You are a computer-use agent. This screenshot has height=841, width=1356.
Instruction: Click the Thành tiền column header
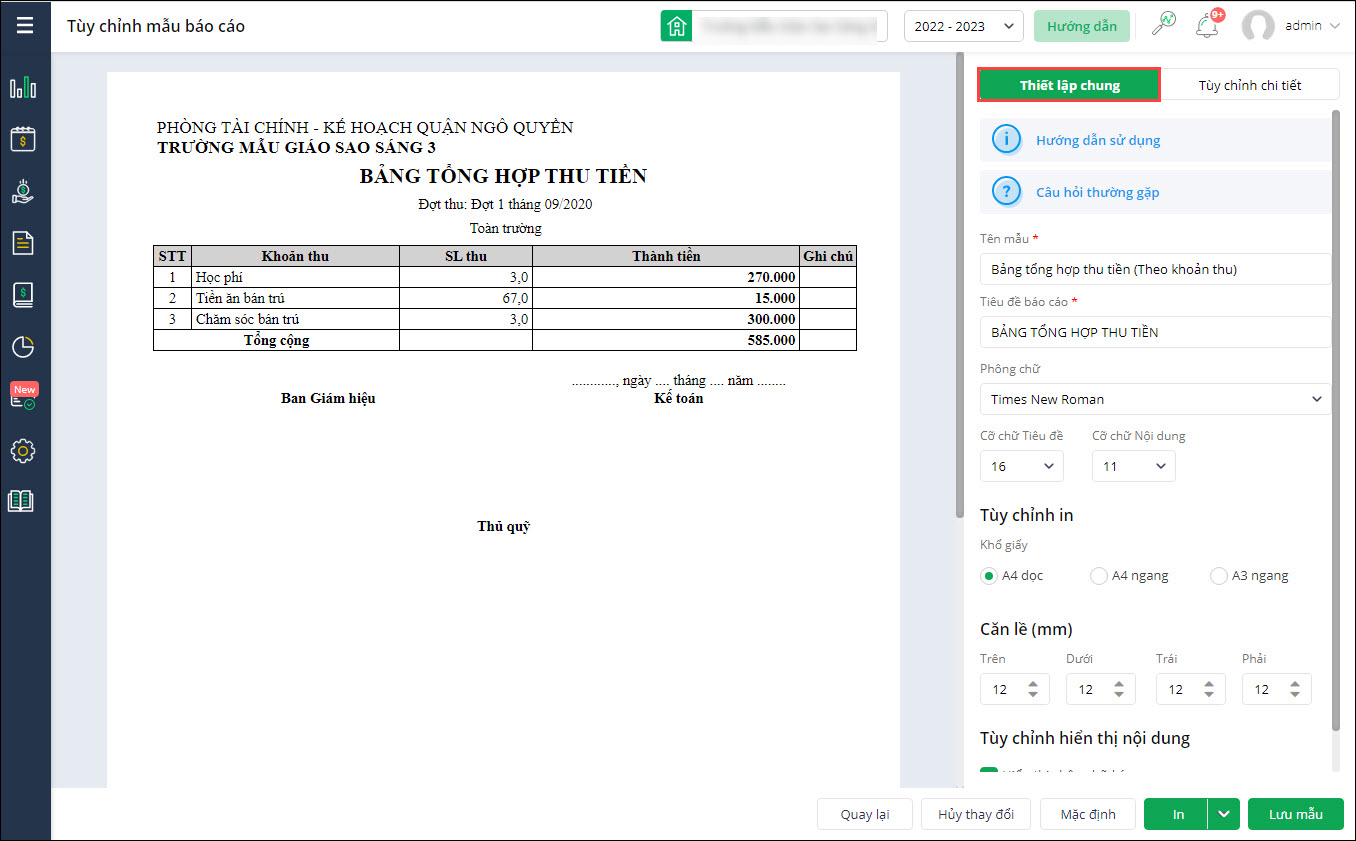click(x=666, y=256)
